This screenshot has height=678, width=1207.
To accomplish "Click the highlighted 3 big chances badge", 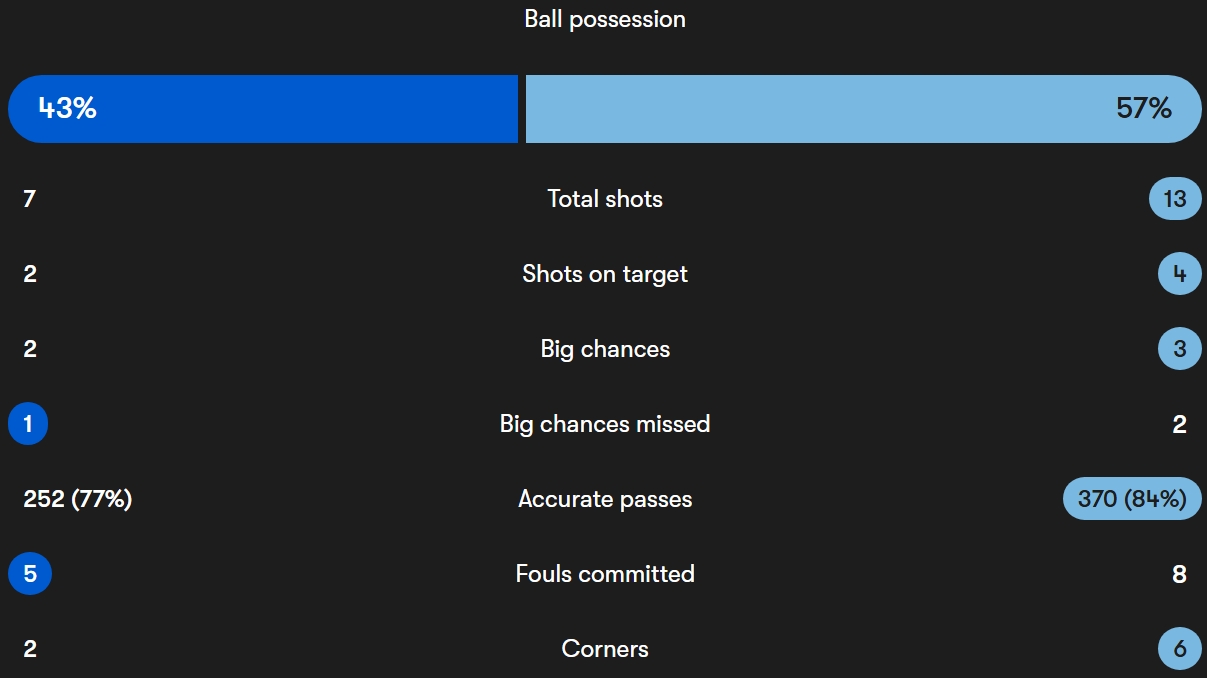I will (1179, 349).
